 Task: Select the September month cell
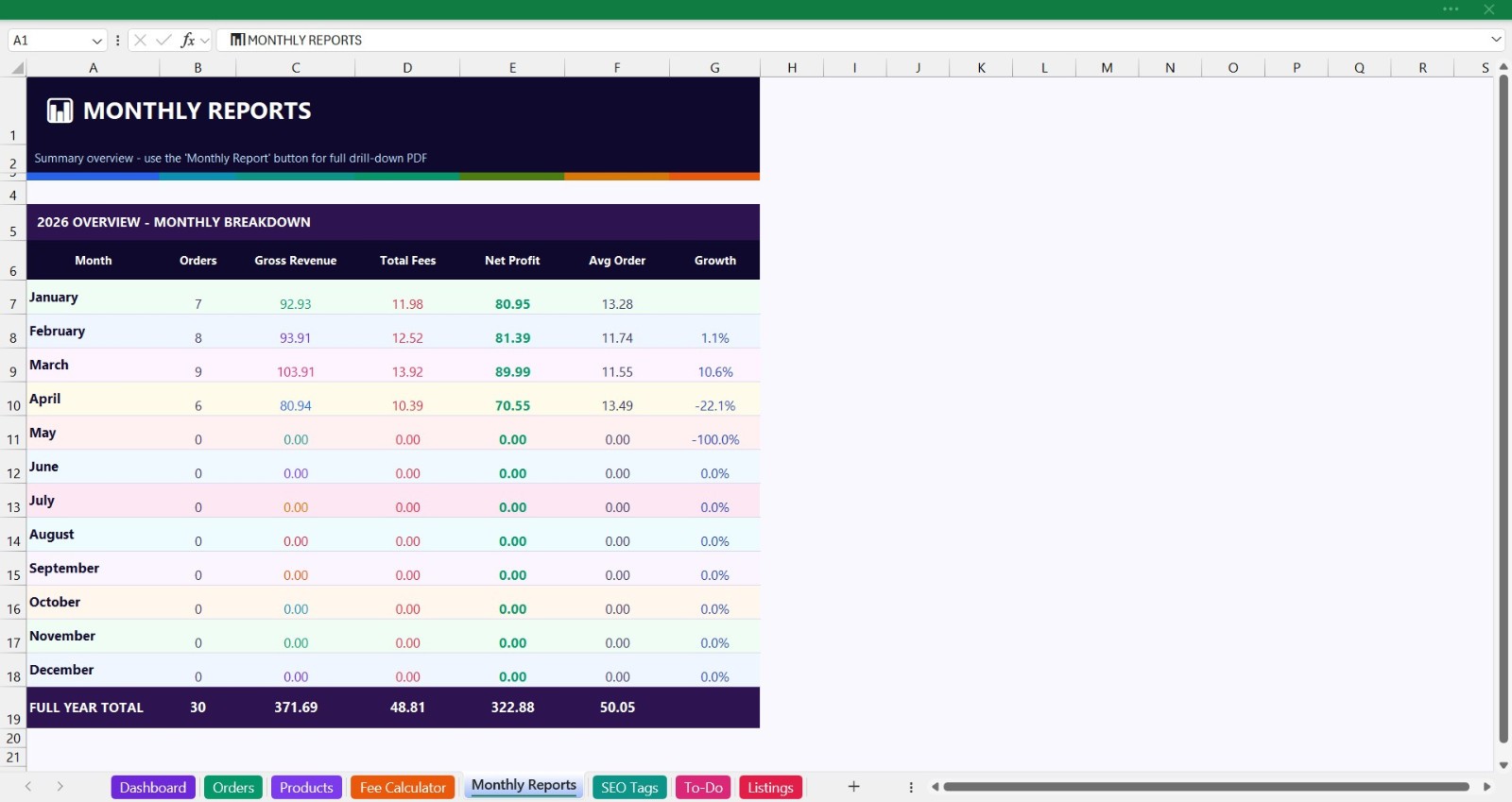click(93, 568)
